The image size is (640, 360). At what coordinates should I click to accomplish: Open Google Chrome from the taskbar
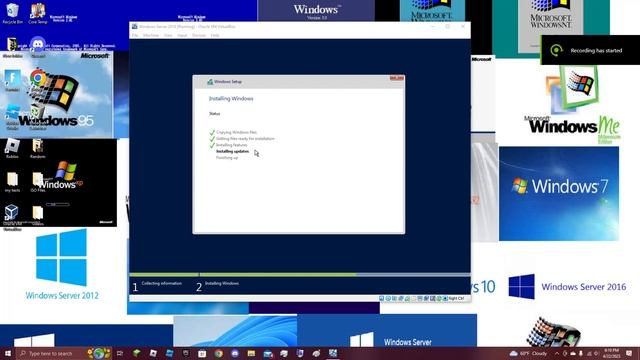click(x=219, y=353)
